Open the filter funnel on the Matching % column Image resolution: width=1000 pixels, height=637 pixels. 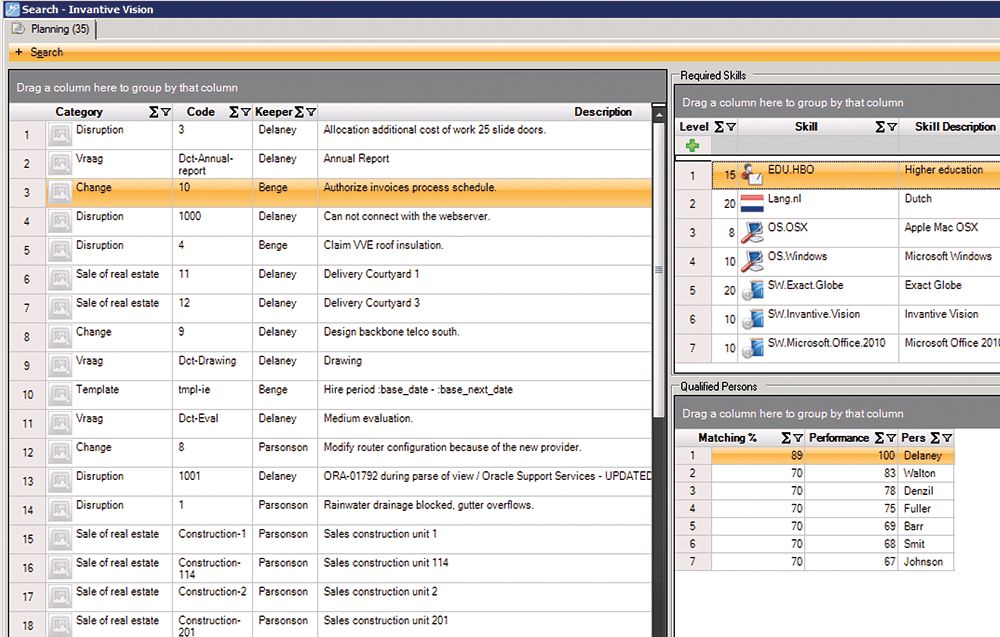tap(798, 437)
